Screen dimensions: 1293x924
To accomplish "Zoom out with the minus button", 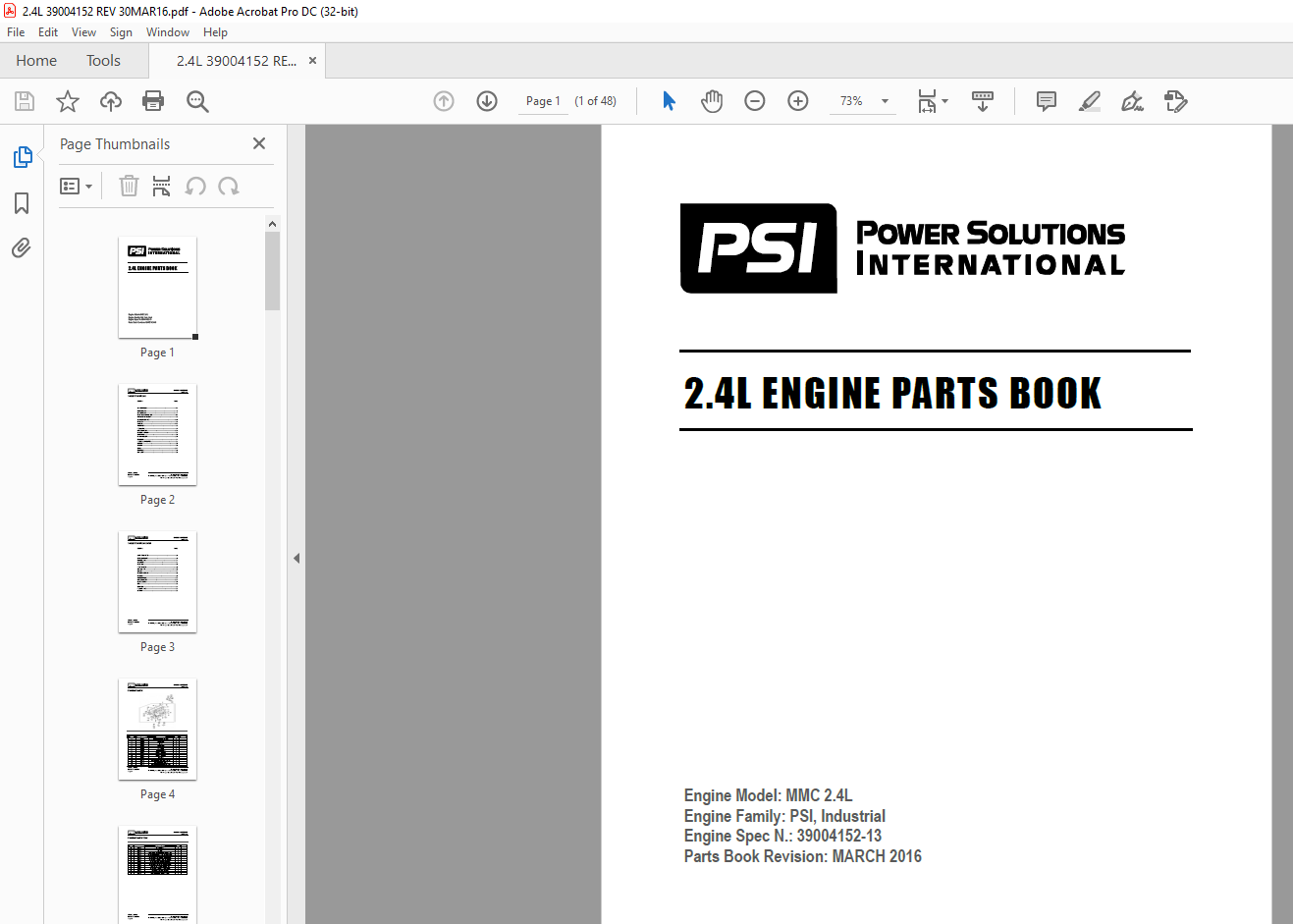I will [755, 101].
